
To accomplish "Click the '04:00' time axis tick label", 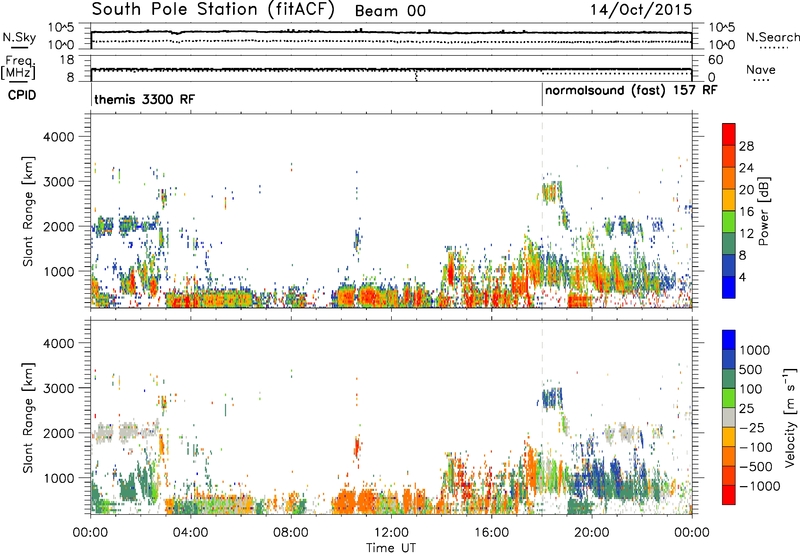I will click(190, 533).
